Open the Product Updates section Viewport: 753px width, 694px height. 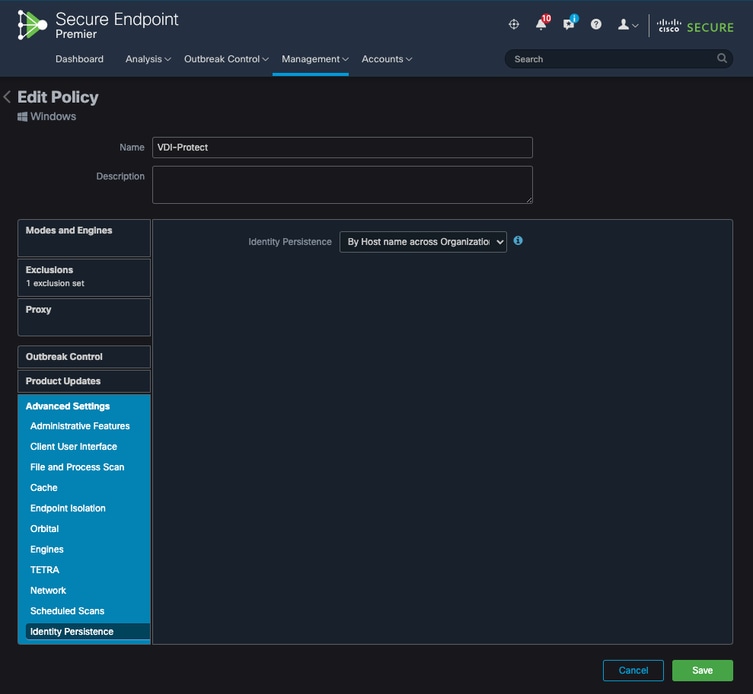click(x=84, y=381)
